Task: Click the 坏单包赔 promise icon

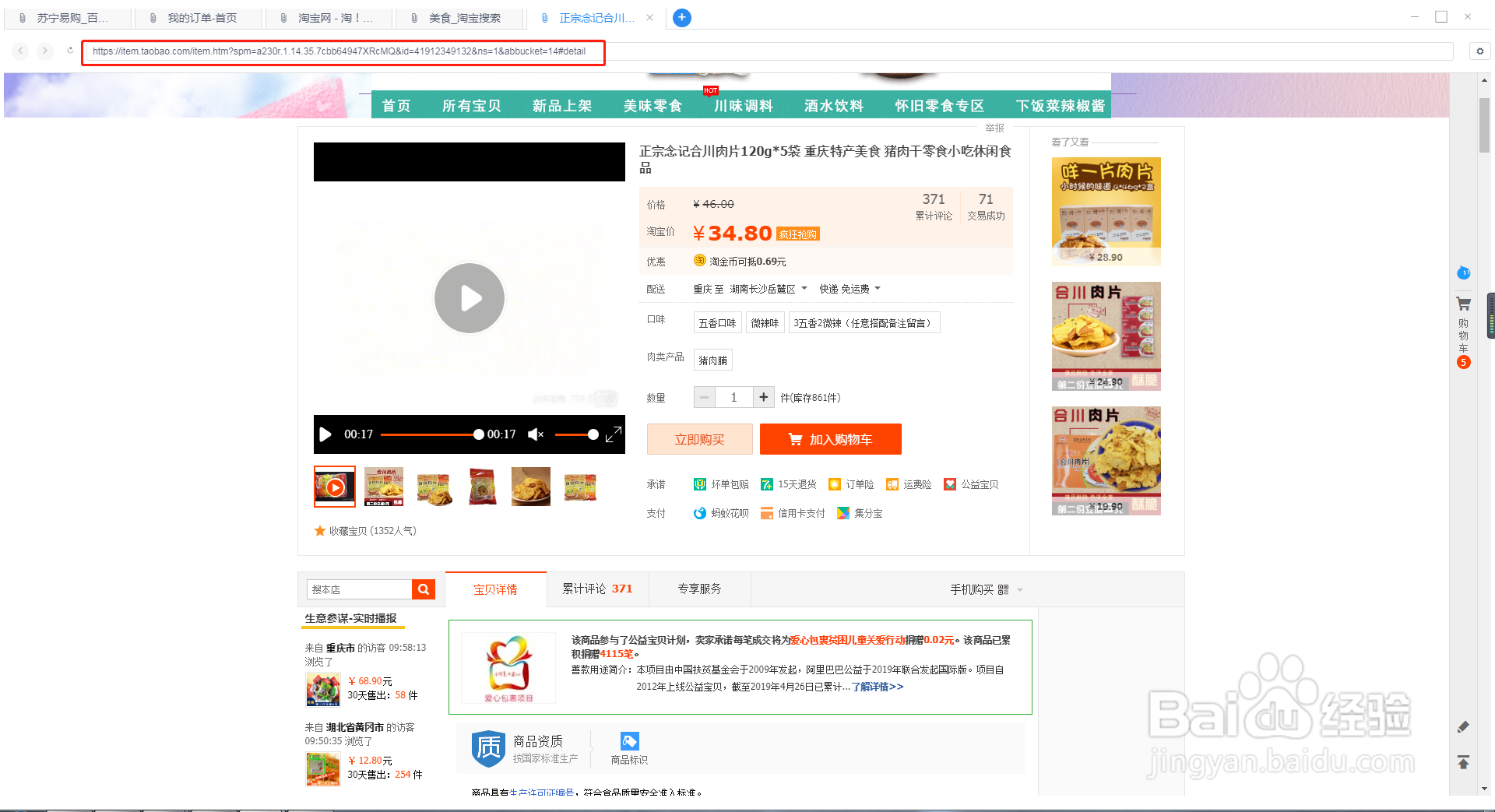Action: click(700, 484)
